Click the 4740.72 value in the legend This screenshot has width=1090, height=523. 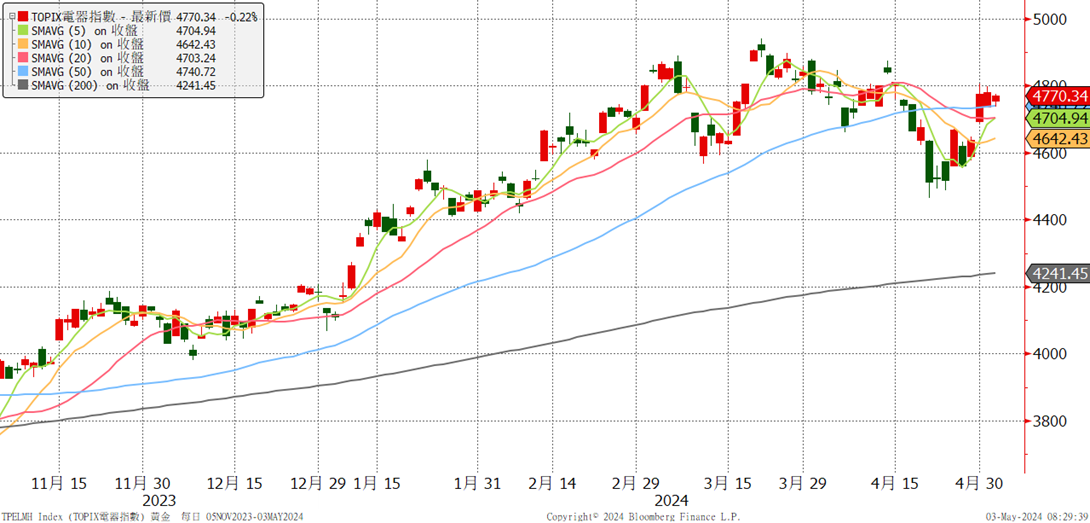(x=196, y=72)
